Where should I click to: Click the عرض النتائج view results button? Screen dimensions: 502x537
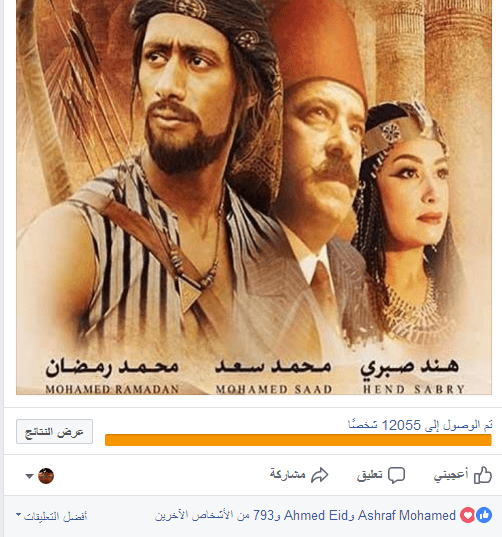[x=54, y=432]
